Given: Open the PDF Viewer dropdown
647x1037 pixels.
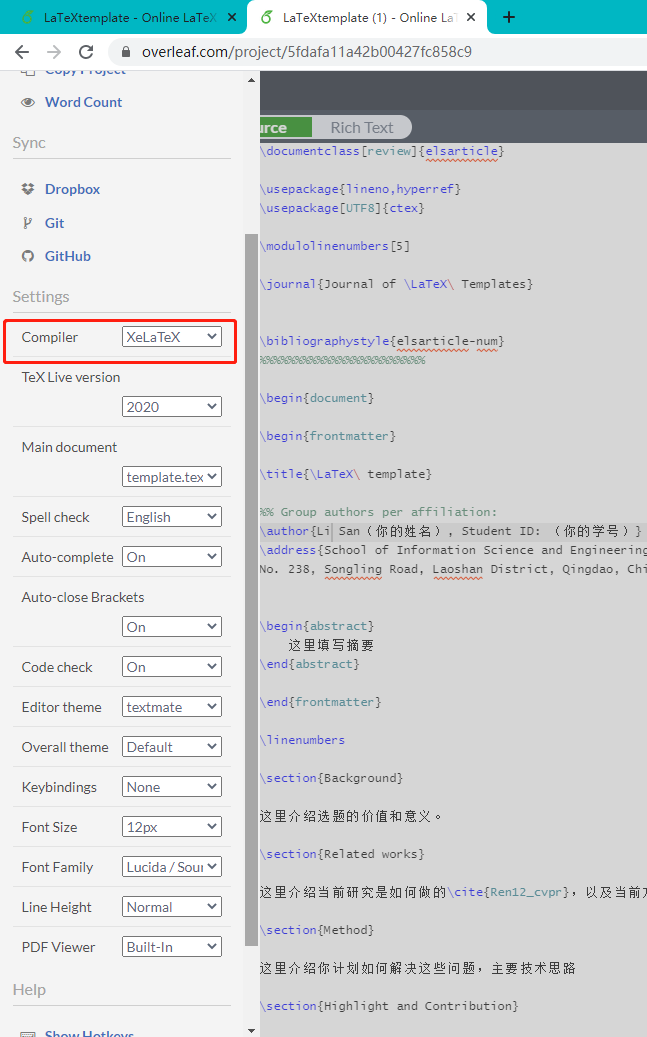Looking at the screenshot, I should (172, 947).
